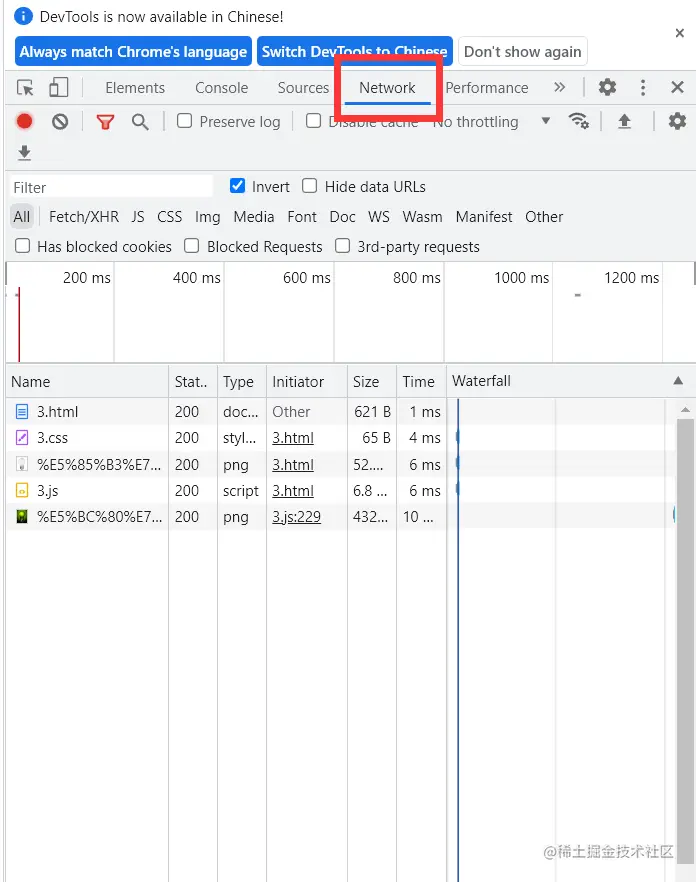Click Switch DevTools to Chinese button
The image size is (696, 882).
354,51
